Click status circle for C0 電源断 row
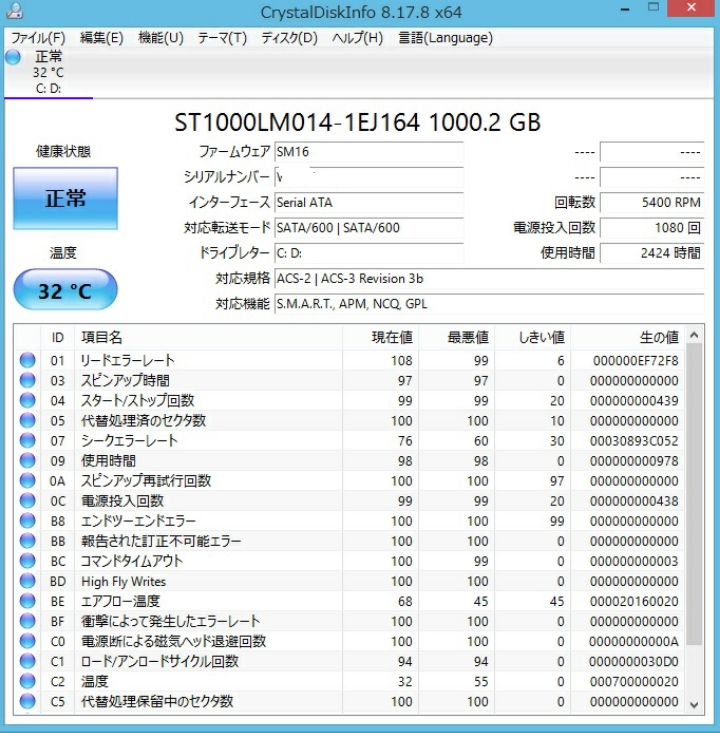 click(28, 641)
